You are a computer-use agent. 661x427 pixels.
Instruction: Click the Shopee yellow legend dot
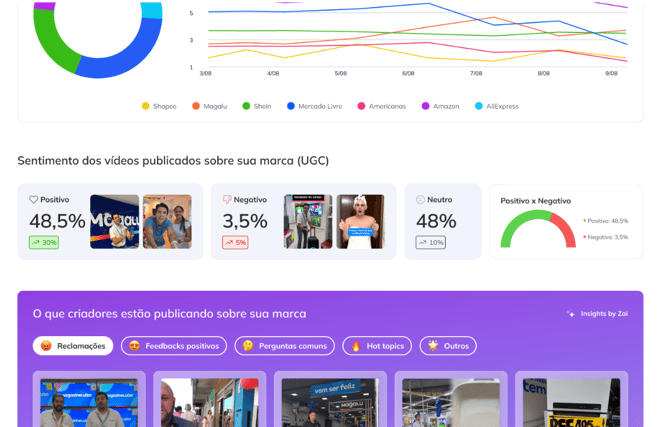145,106
